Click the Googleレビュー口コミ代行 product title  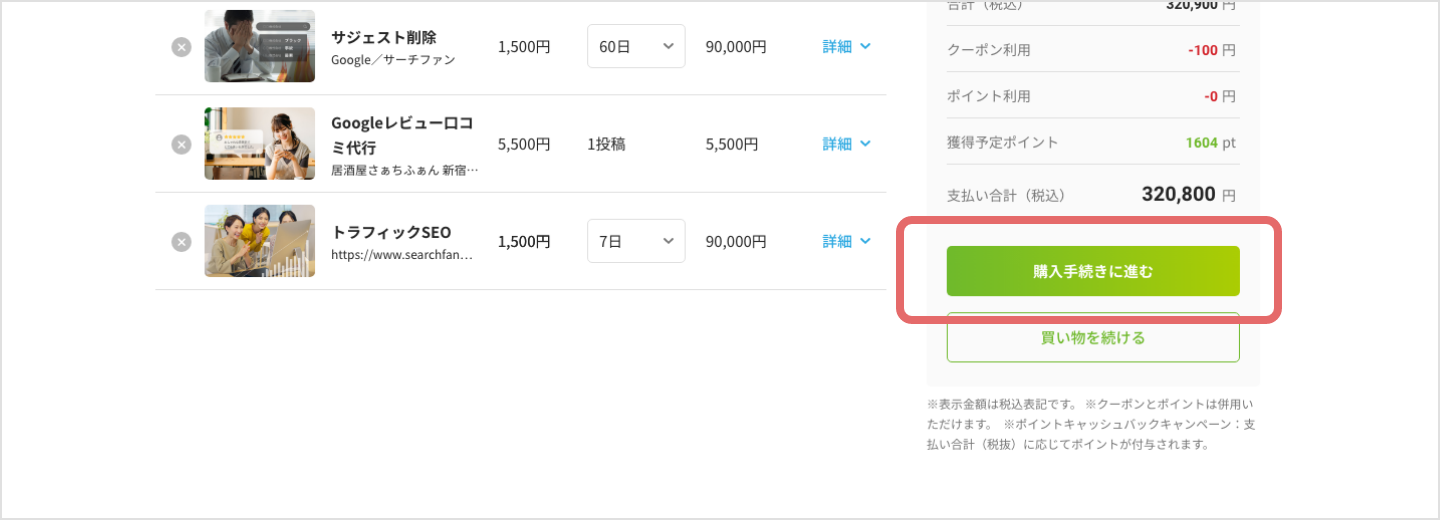(x=402, y=135)
